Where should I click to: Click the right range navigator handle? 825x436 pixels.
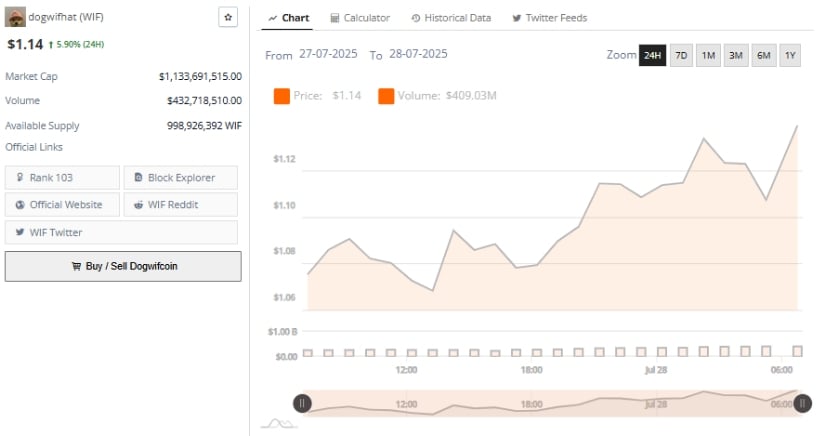(x=802, y=403)
